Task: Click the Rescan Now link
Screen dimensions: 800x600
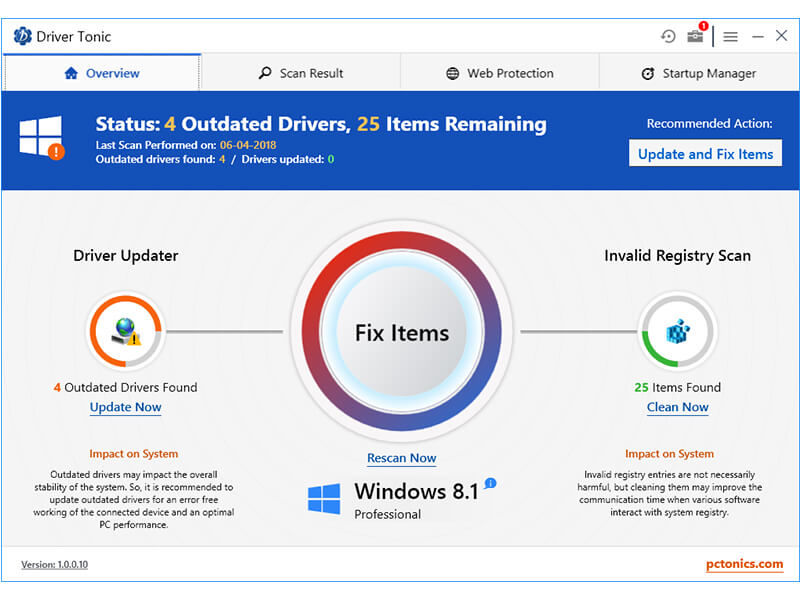Action: point(402,458)
